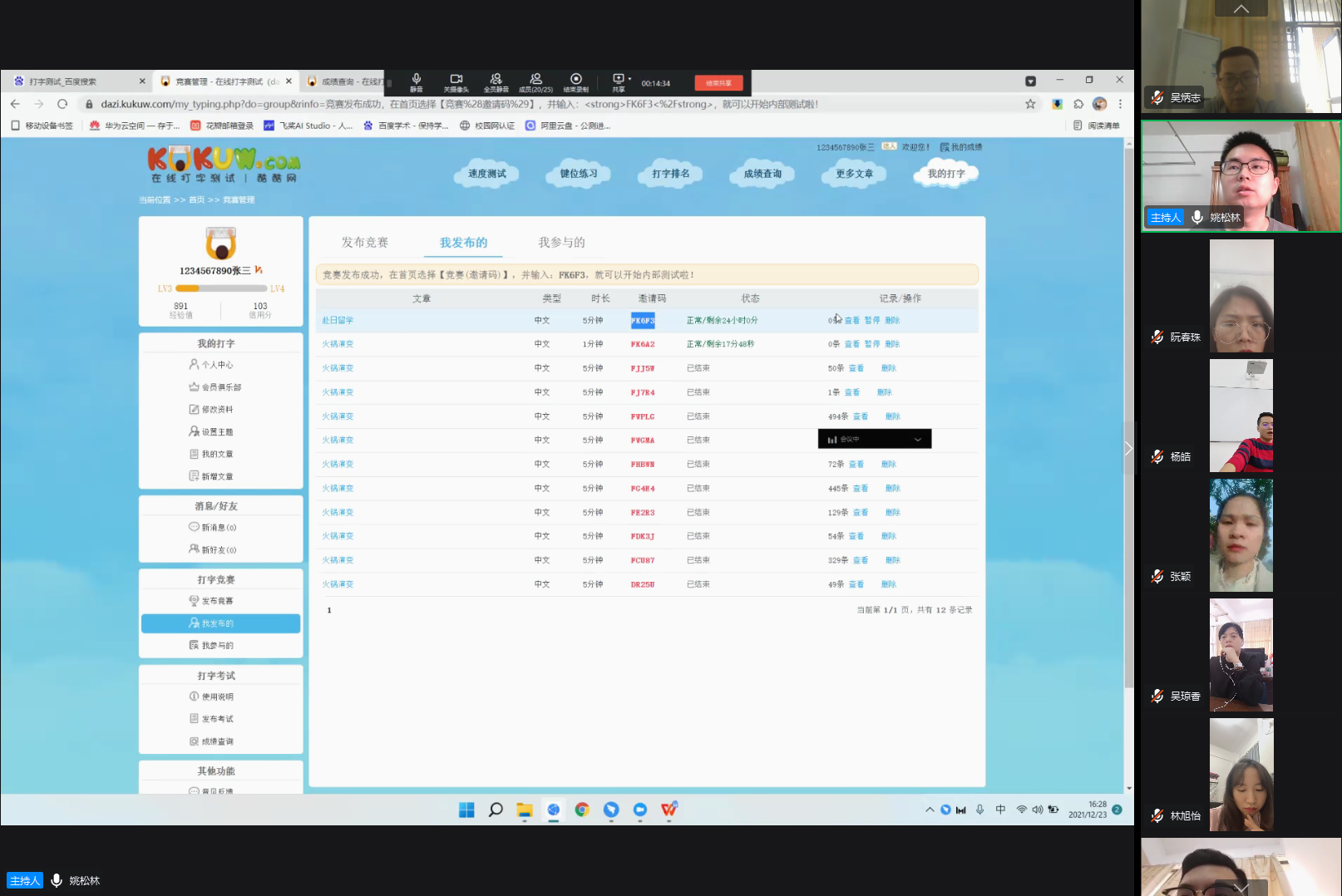Click the red 结束共享 button
Viewport: 1342px width, 896px height.
(718, 83)
